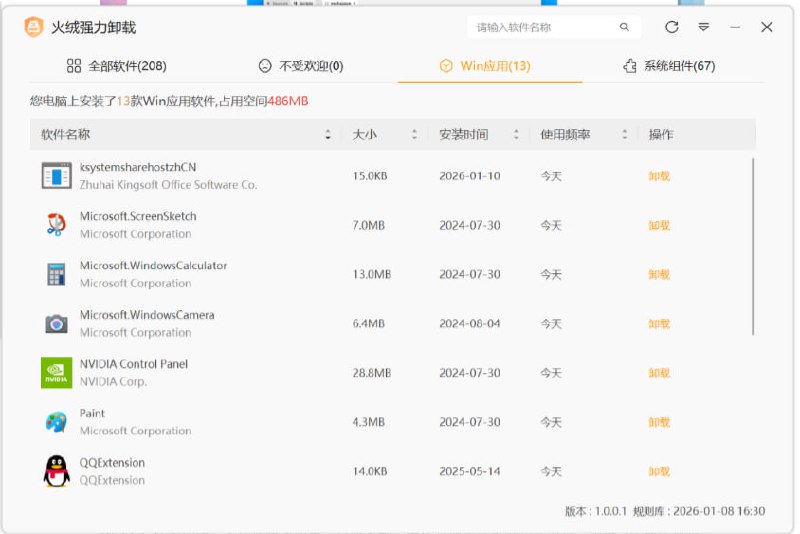Select Microsoft.ScreenSketch name text
This screenshot has height=534, width=800.
(x=138, y=216)
